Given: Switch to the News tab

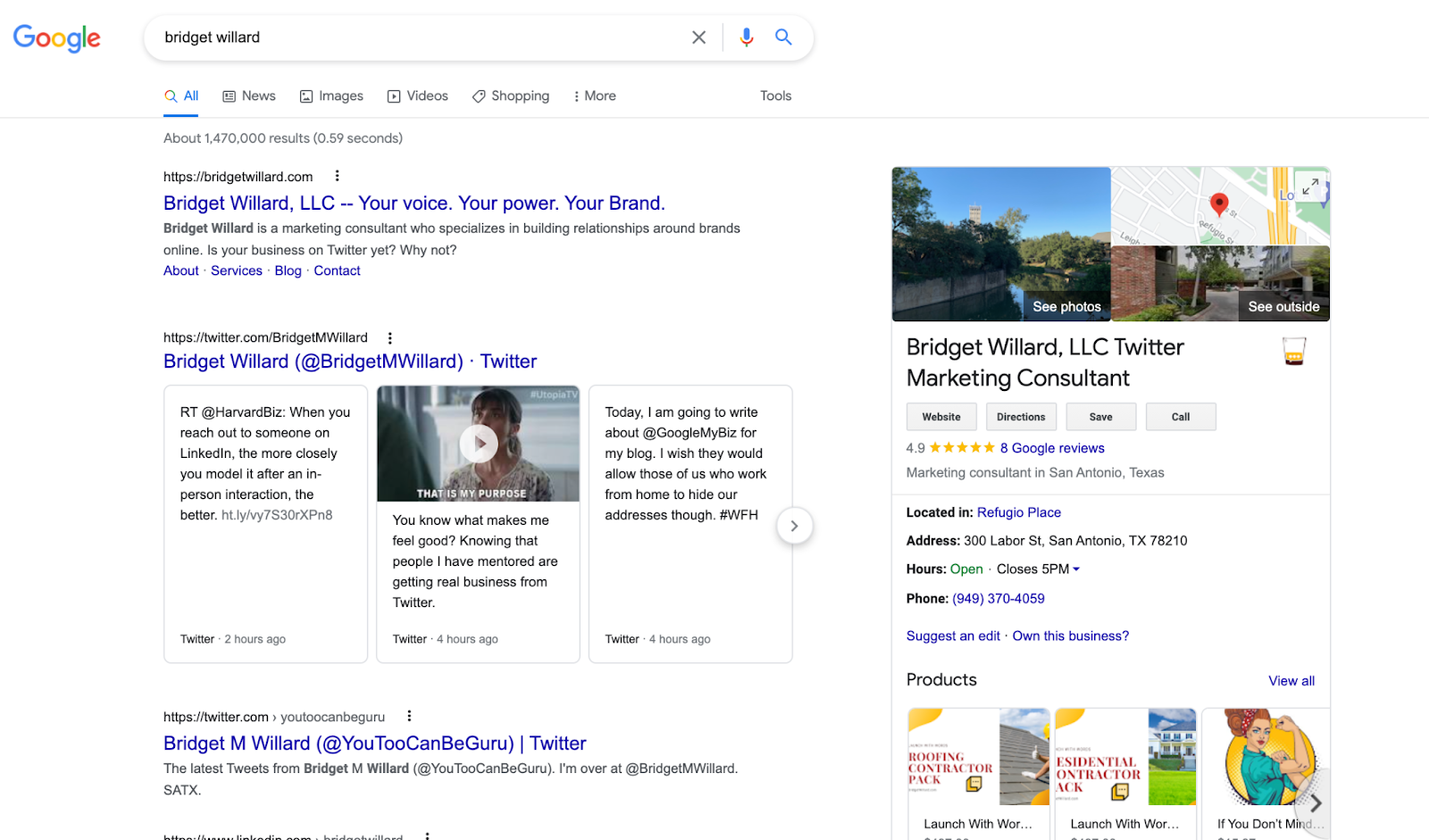Looking at the screenshot, I should click(249, 96).
